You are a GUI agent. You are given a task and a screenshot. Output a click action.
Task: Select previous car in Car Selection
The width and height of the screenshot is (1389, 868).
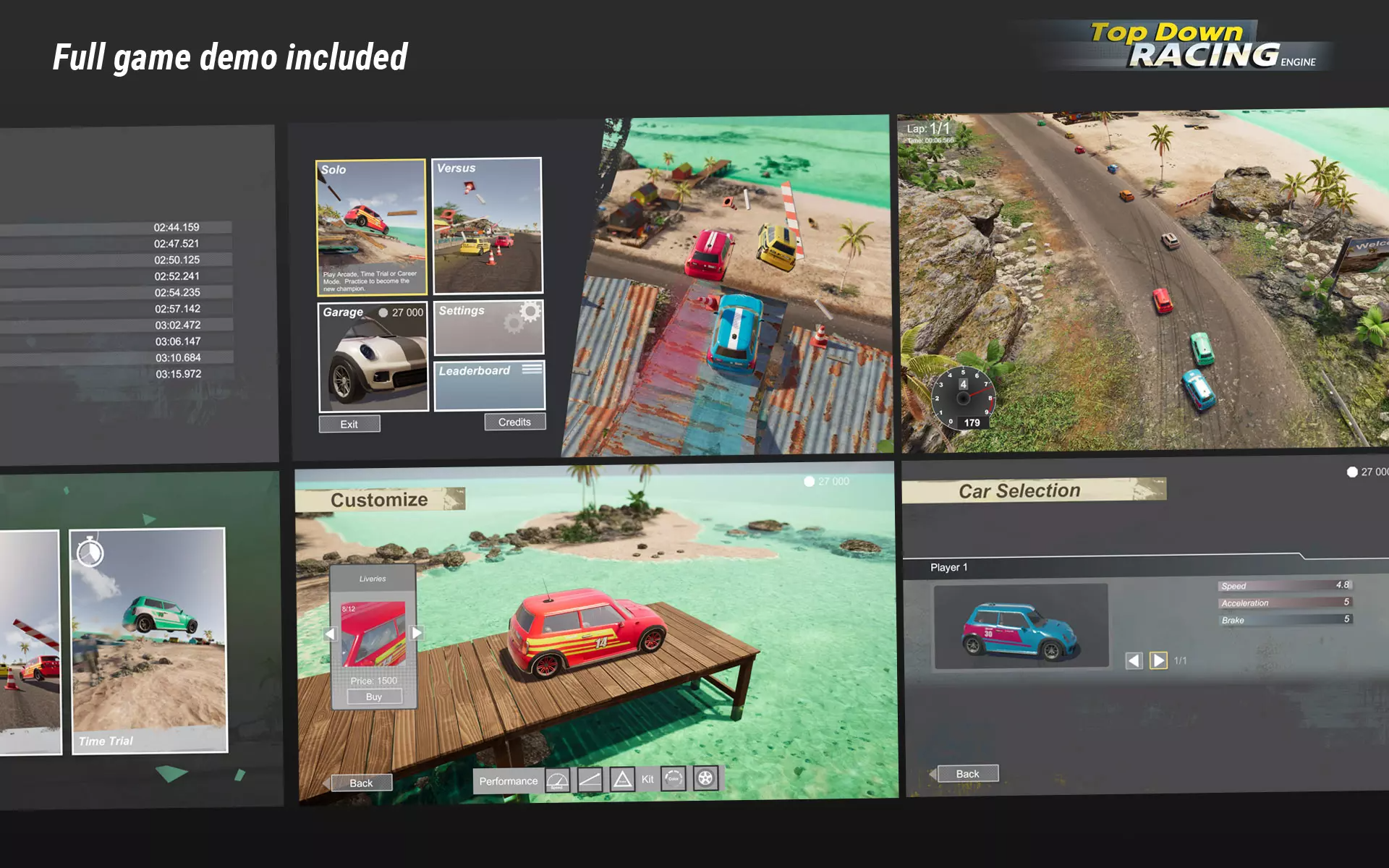(x=1134, y=660)
